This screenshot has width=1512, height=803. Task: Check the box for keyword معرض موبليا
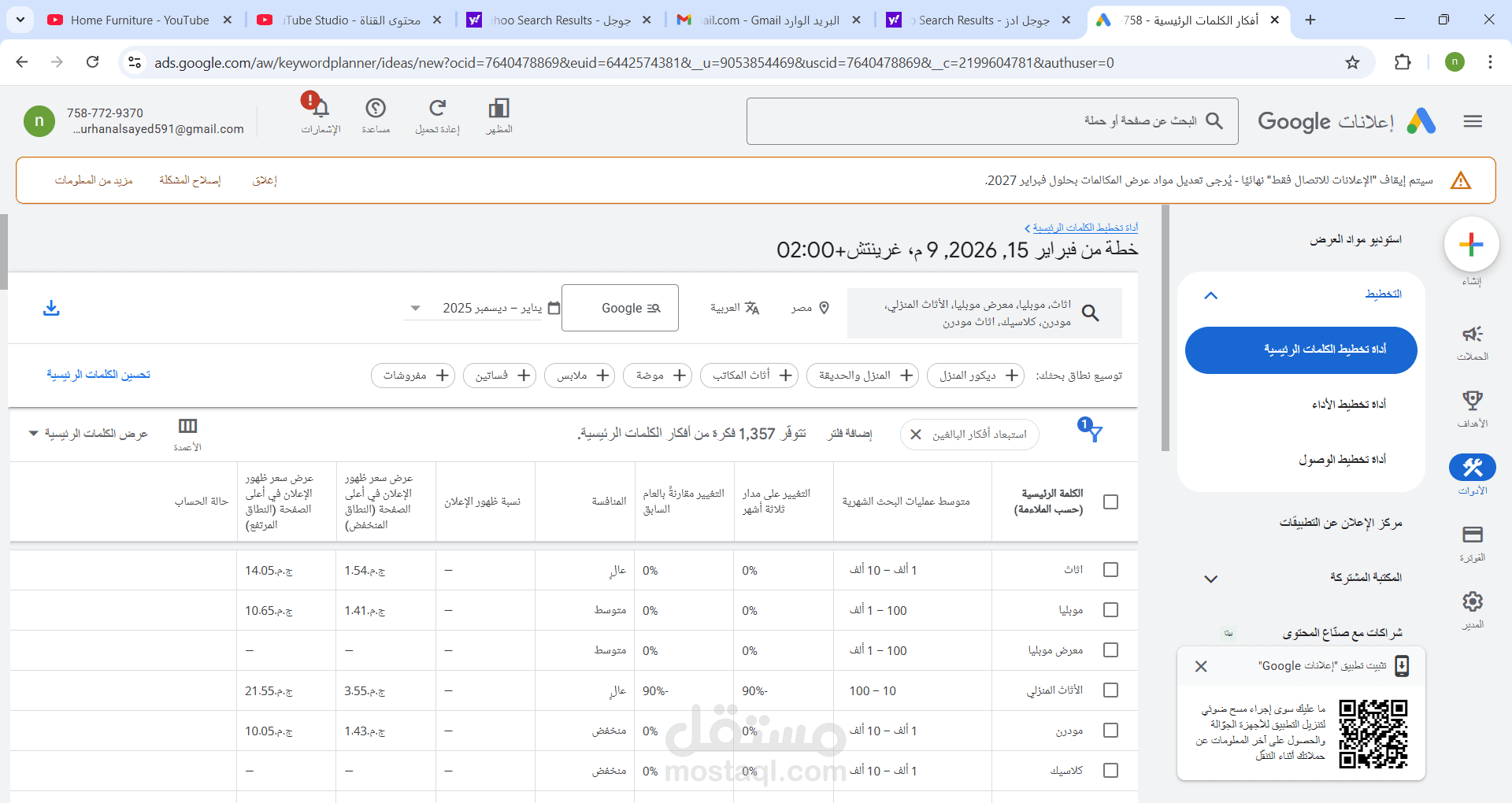(1110, 649)
